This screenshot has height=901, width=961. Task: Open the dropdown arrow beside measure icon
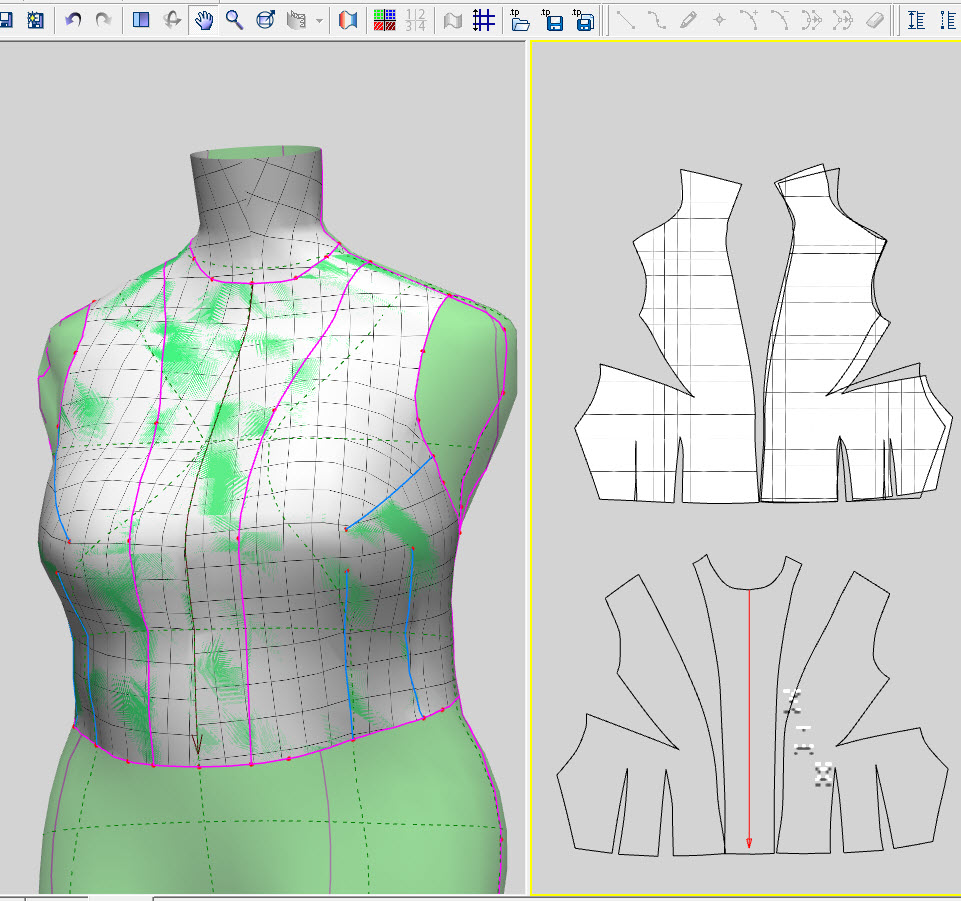pyautogui.click(x=319, y=21)
